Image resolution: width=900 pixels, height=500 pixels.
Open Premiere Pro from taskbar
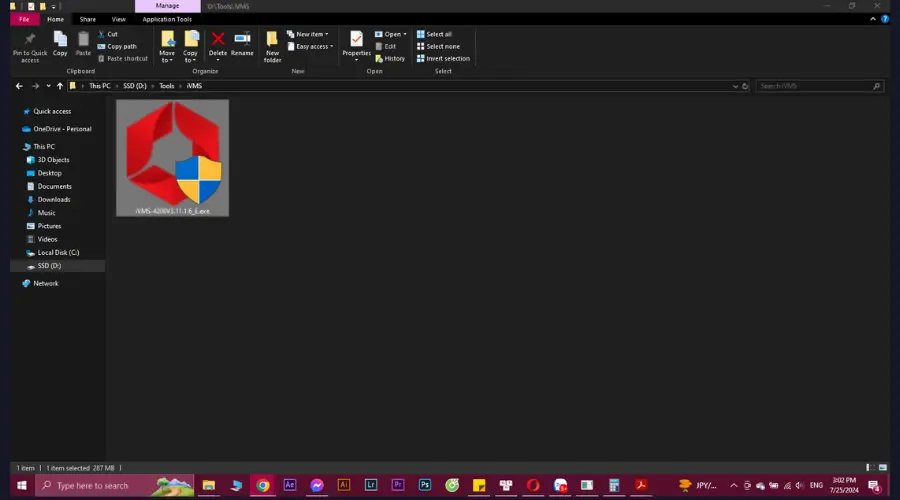pos(398,486)
